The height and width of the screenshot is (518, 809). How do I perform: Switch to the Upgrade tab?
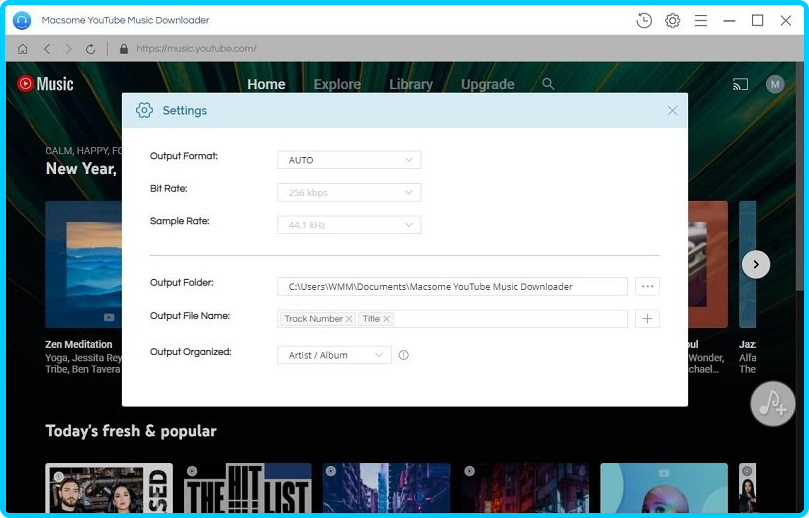tap(488, 84)
